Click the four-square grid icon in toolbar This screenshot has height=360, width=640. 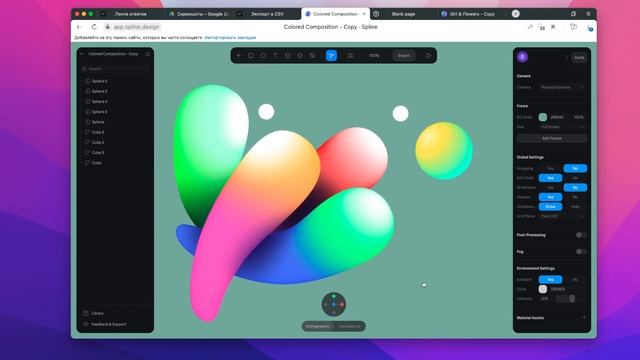[x=350, y=56]
